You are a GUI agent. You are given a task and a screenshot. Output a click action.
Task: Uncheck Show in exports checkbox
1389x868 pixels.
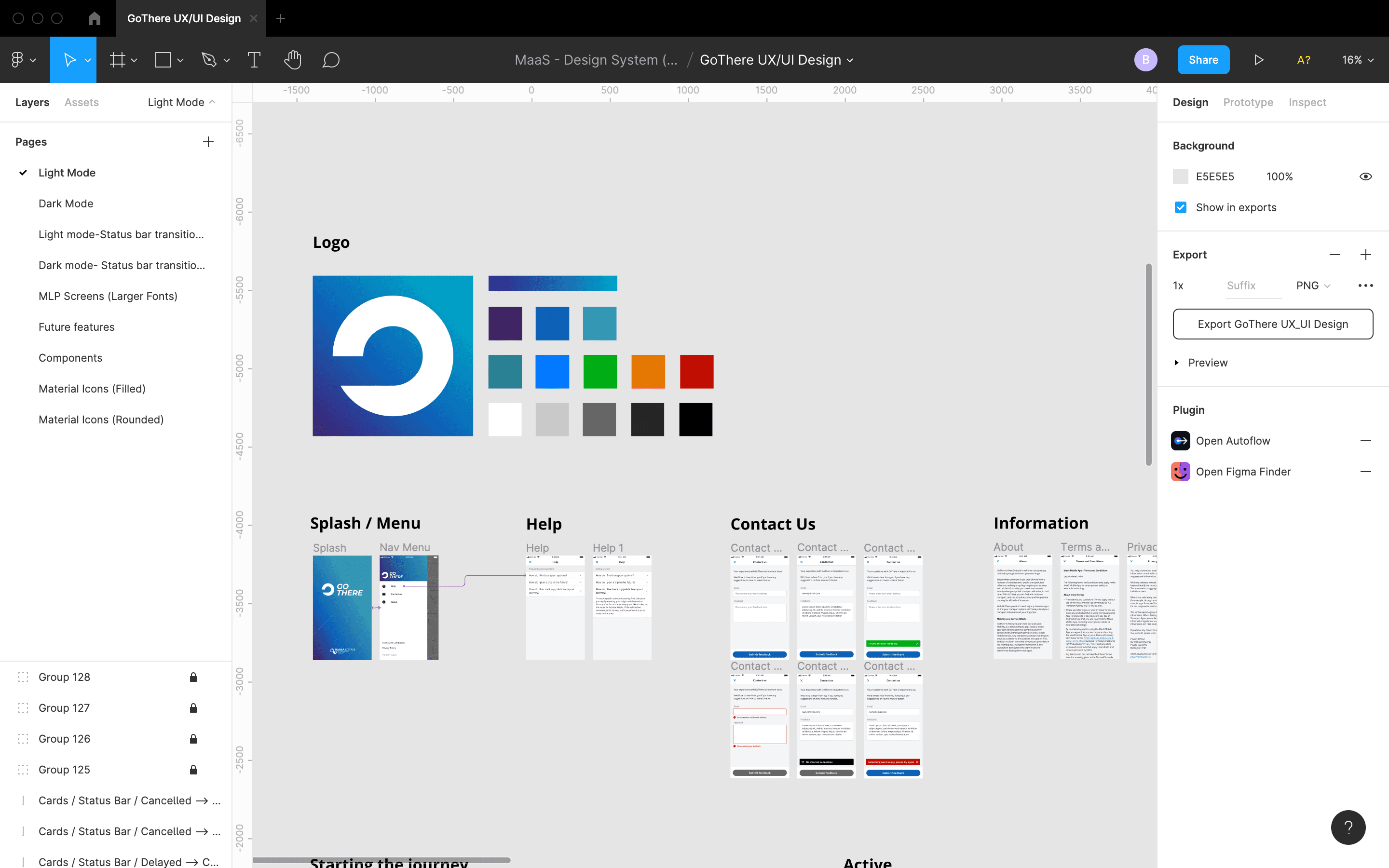pyautogui.click(x=1181, y=207)
